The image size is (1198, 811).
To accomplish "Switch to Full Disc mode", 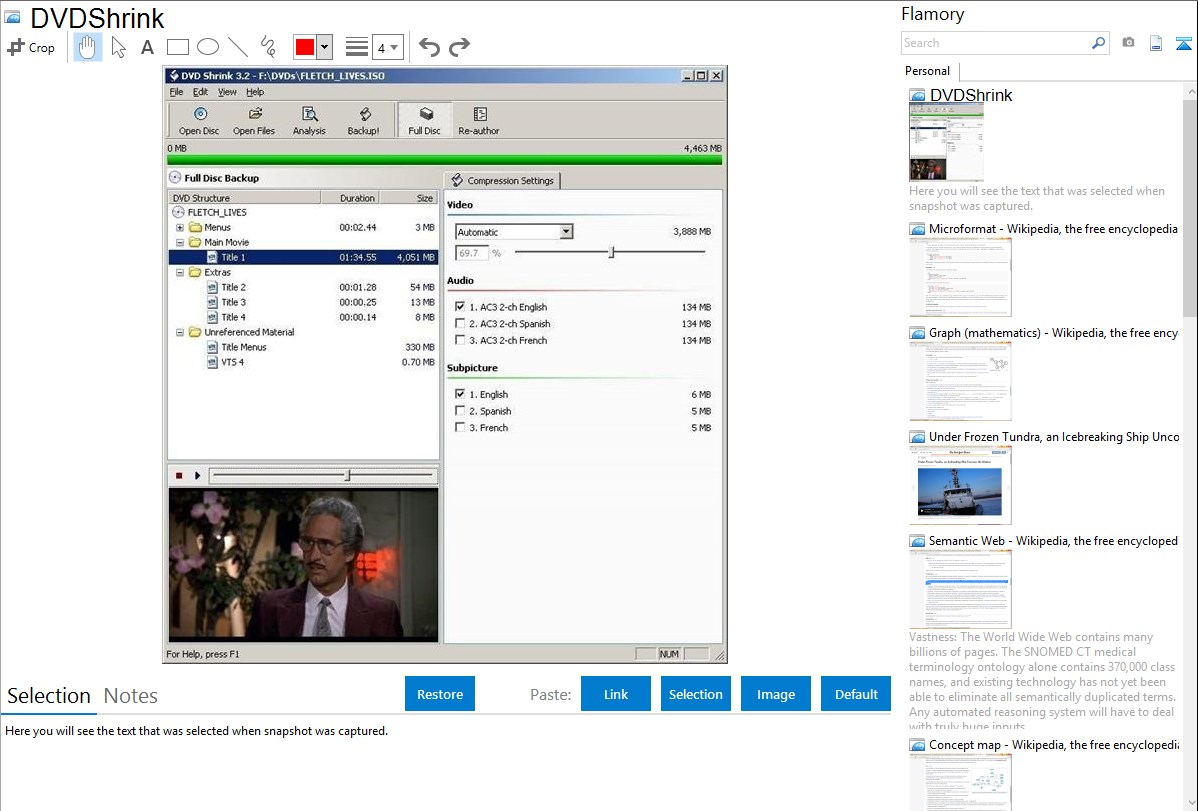I will pyautogui.click(x=424, y=121).
